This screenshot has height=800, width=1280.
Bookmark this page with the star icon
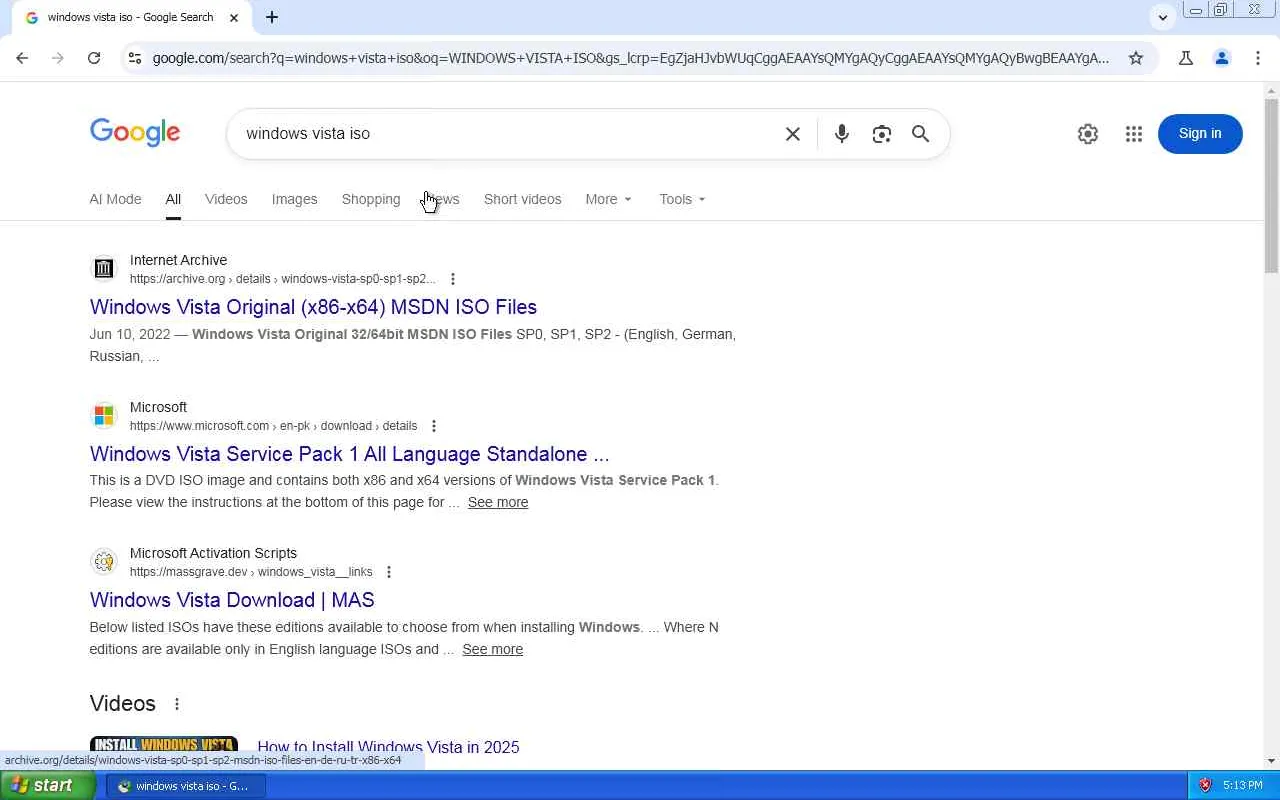1136,58
